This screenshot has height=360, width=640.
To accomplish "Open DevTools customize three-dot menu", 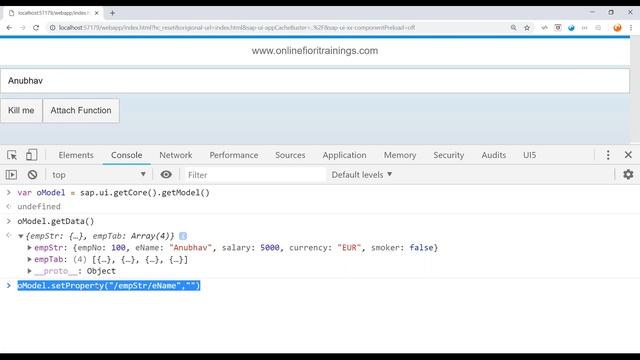I will point(608,155).
